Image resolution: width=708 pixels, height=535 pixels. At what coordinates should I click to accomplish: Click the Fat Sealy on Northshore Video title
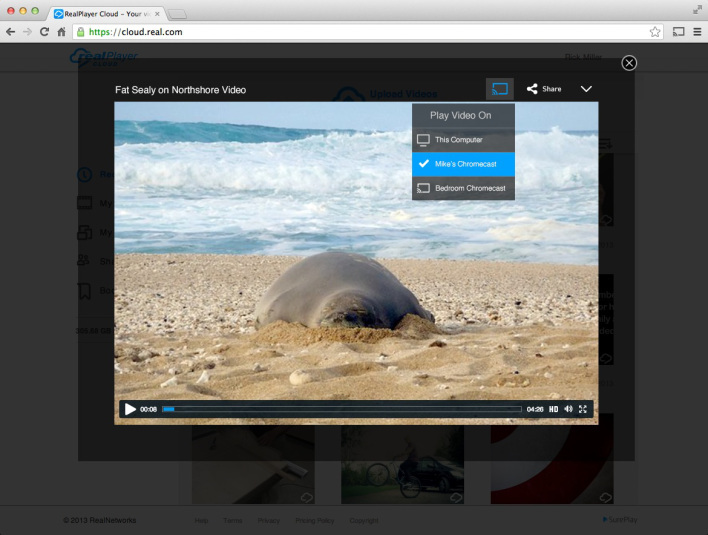[180, 90]
